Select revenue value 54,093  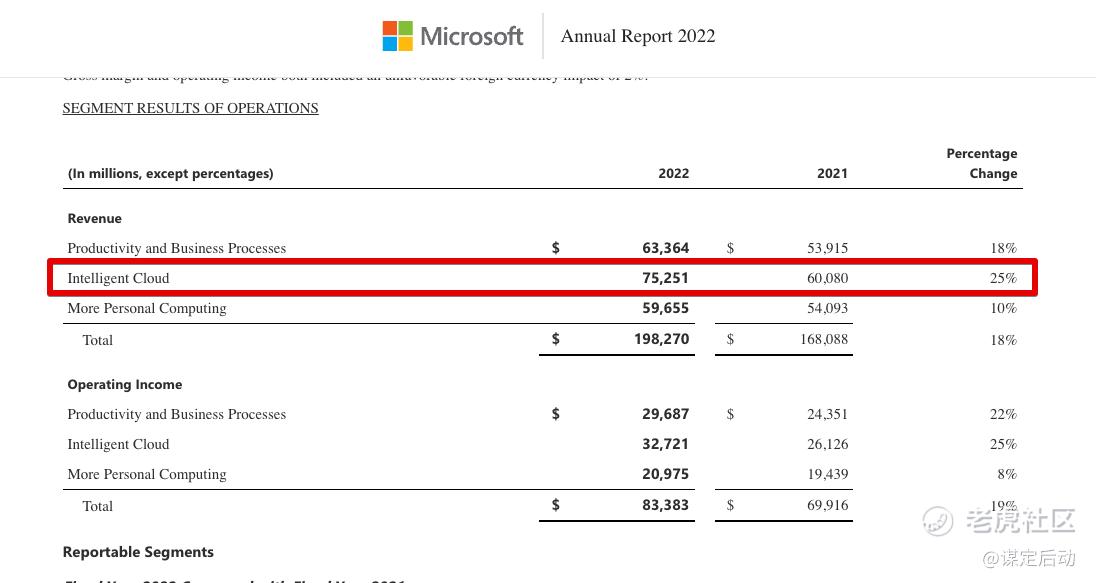pos(828,308)
